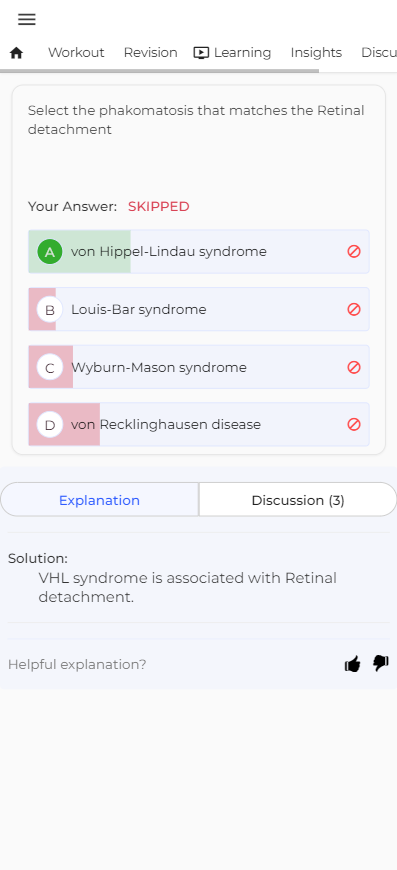Select option D circle
Viewport: 397px width, 870px height.
tap(50, 424)
